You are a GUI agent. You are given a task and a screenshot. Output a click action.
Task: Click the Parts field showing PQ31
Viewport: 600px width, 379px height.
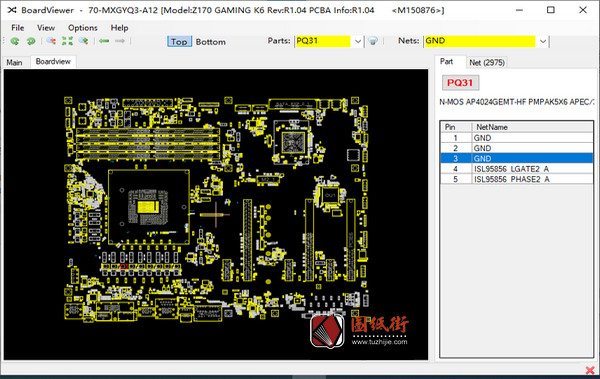[323, 41]
